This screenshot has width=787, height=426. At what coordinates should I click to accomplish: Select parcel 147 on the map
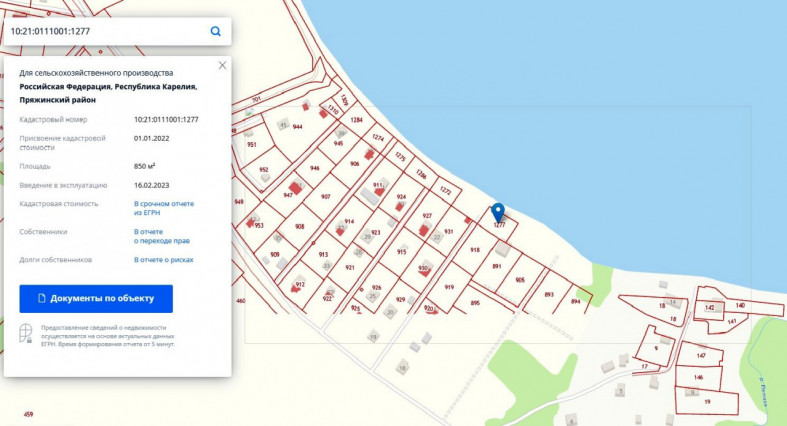coord(701,355)
